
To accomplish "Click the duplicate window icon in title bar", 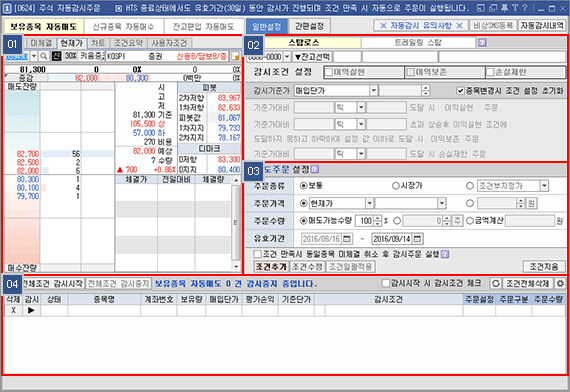I will tap(493, 8).
